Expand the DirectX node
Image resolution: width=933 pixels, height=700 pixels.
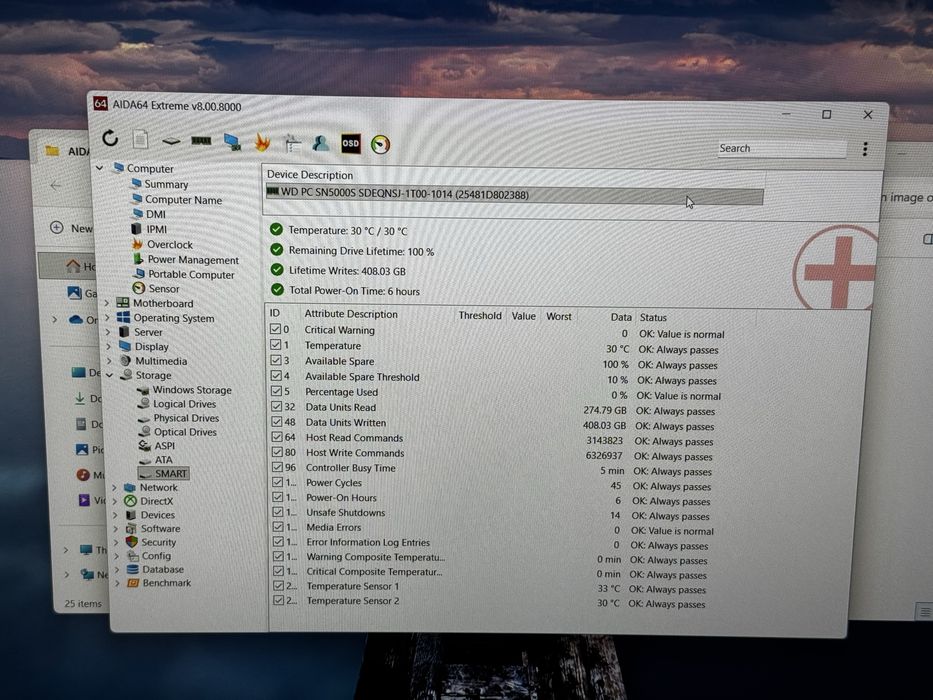(x=115, y=501)
